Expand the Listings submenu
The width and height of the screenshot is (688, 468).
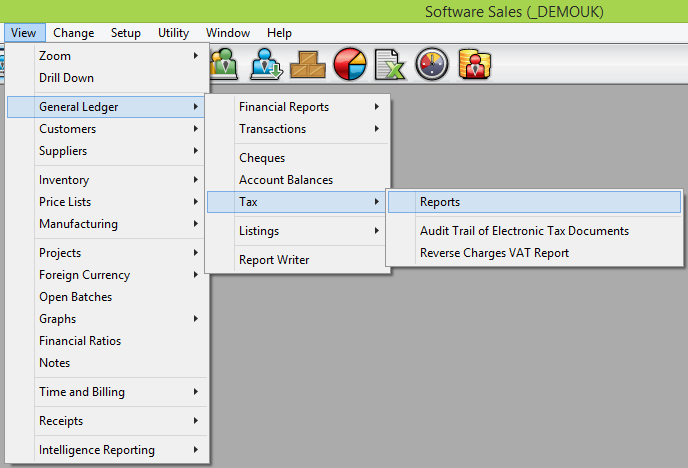click(x=297, y=231)
